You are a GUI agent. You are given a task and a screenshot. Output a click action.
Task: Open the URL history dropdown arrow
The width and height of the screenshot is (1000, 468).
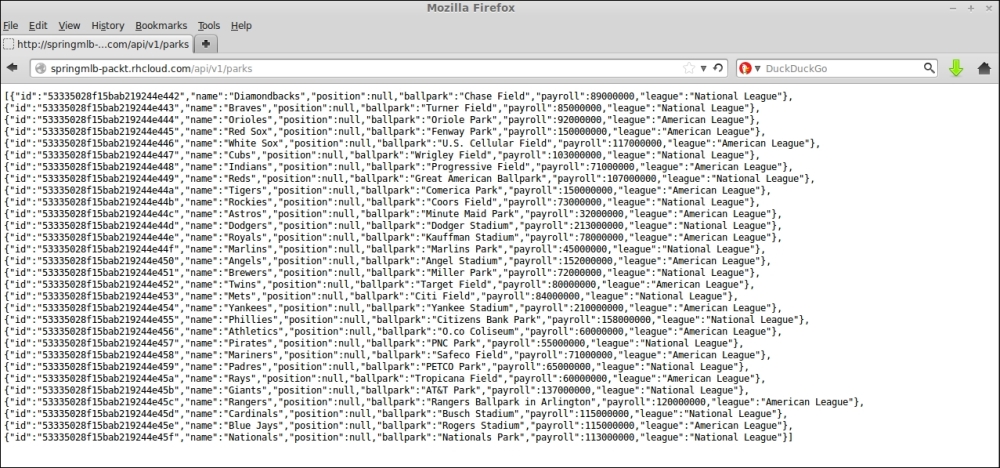pos(704,68)
